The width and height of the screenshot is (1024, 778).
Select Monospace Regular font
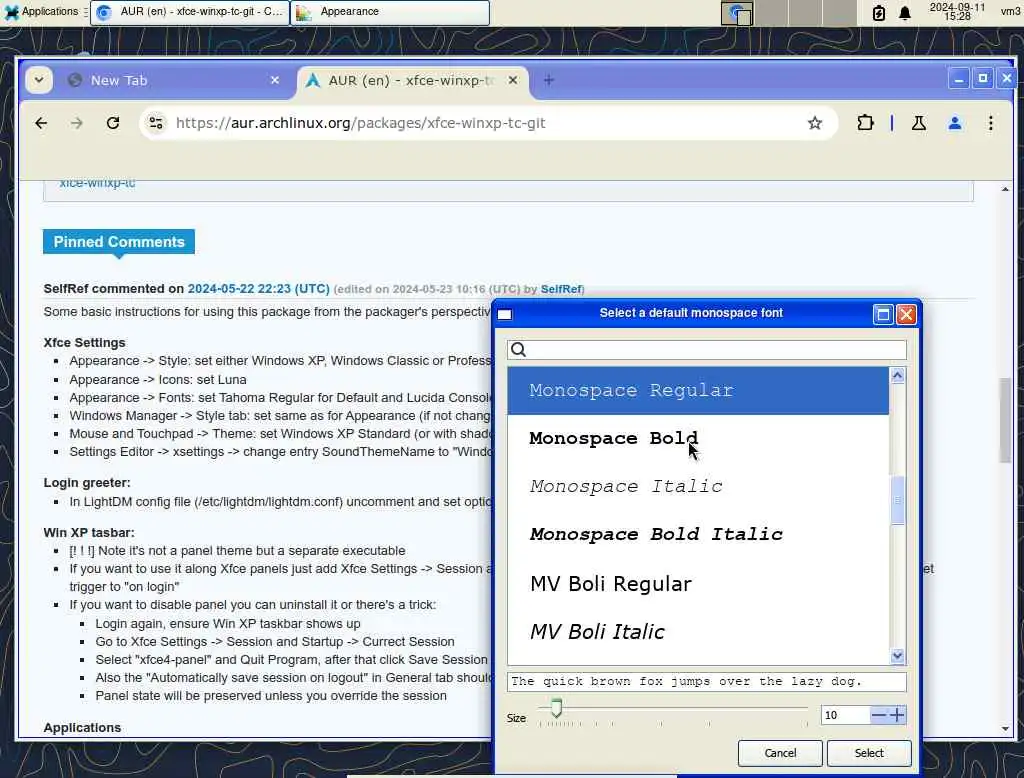click(698, 391)
